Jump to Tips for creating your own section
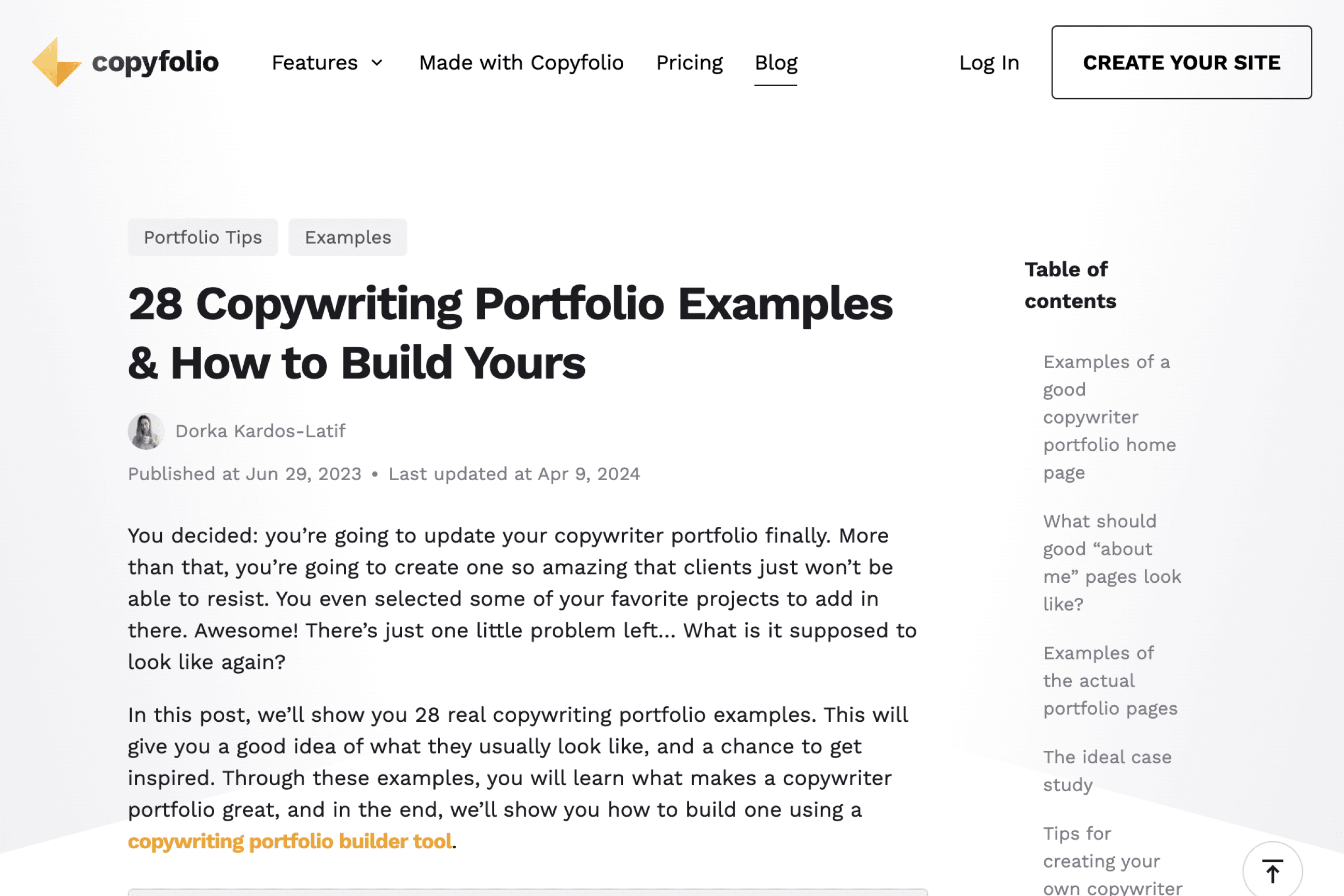This screenshot has width=1344, height=896. (x=1111, y=861)
